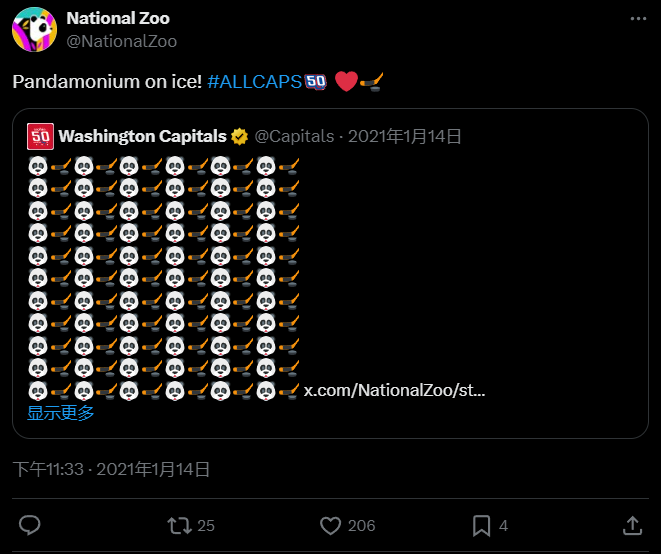
Task: Click the gold verified badge
Action: click(x=240, y=136)
